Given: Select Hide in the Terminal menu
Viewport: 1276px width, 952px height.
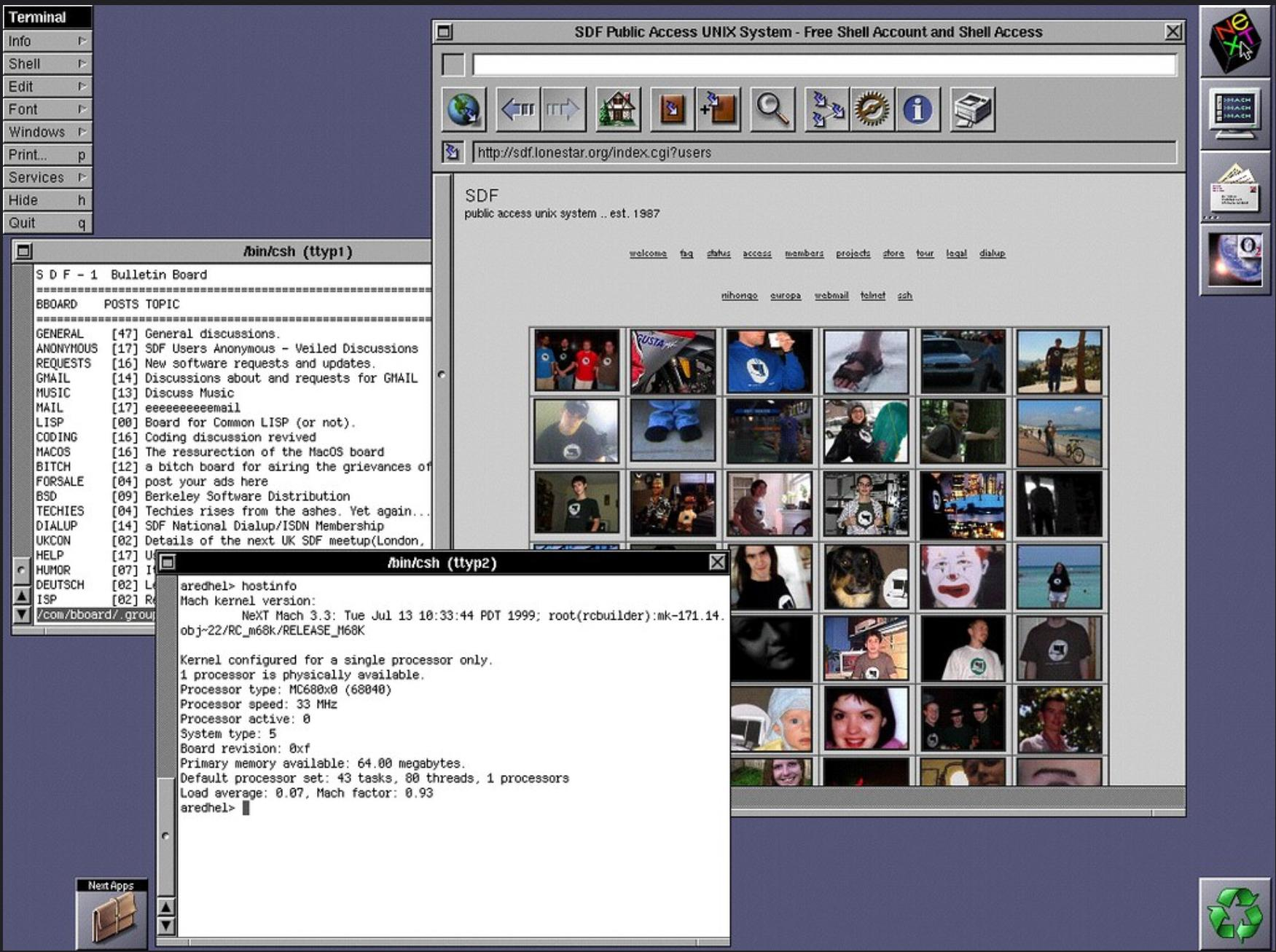Looking at the screenshot, I should 47,200.
